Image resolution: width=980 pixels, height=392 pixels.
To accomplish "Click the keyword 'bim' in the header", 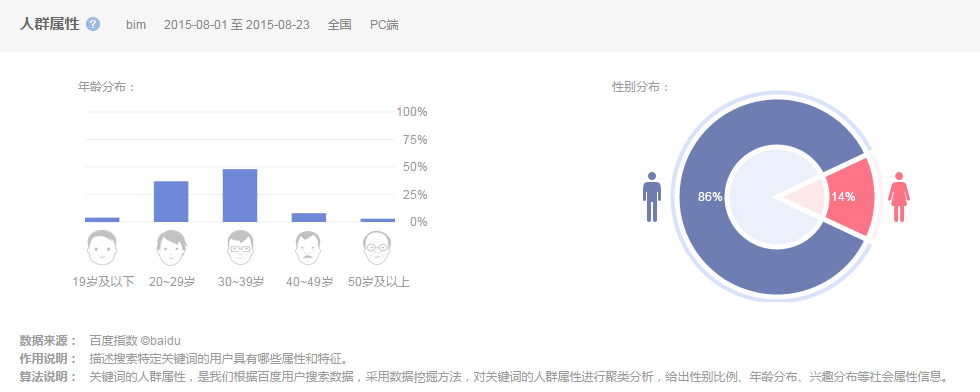I will (136, 25).
